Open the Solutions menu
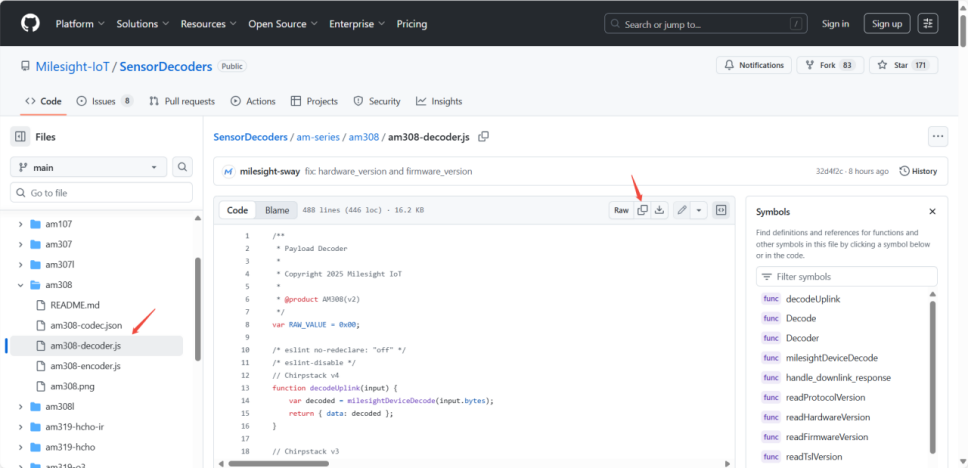The image size is (968, 468). (143, 24)
